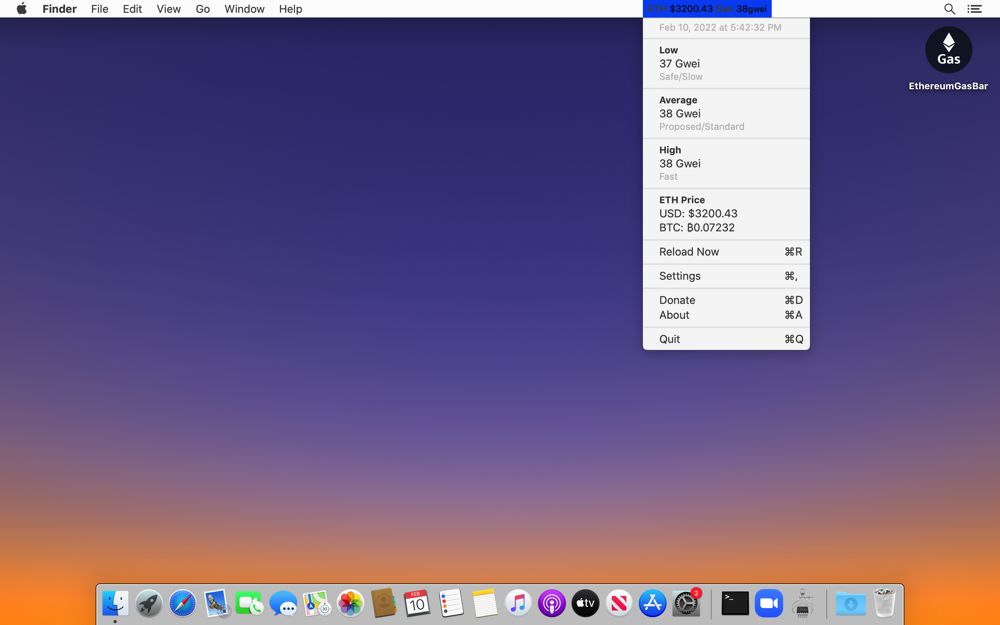Open Notes from the dock
The height and width of the screenshot is (625, 1000).
485,603
